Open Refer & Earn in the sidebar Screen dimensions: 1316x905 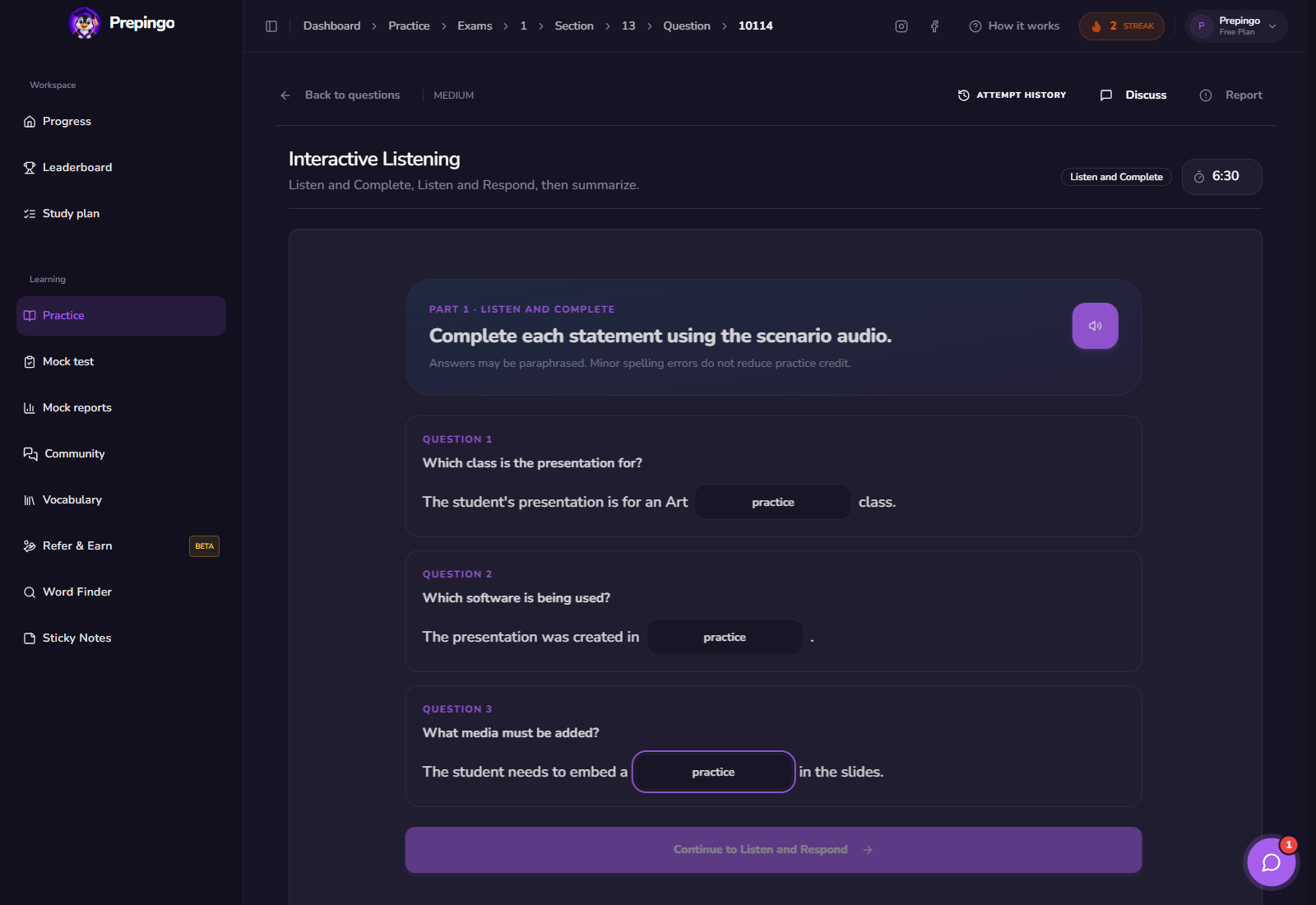tap(121, 546)
